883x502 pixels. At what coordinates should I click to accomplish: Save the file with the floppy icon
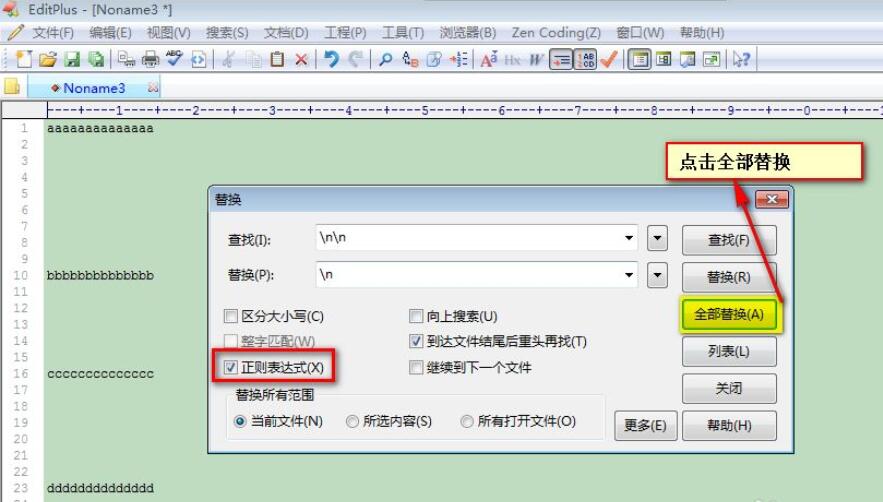pyautogui.click(x=73, y=59)
